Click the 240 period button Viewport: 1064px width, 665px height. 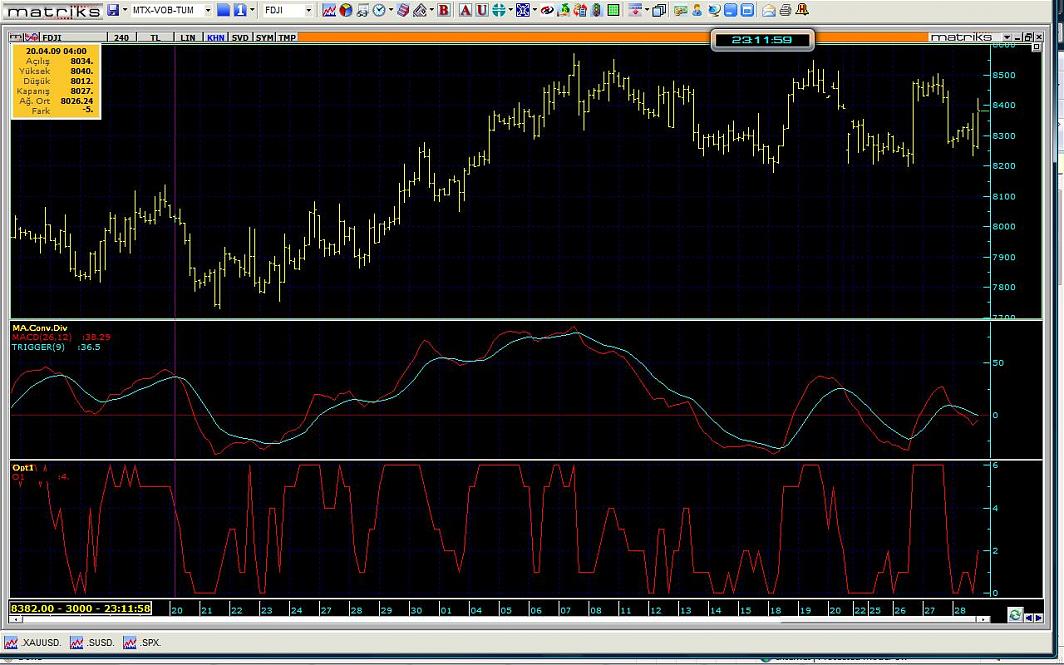pyautogui.click(x=121, y=37)
